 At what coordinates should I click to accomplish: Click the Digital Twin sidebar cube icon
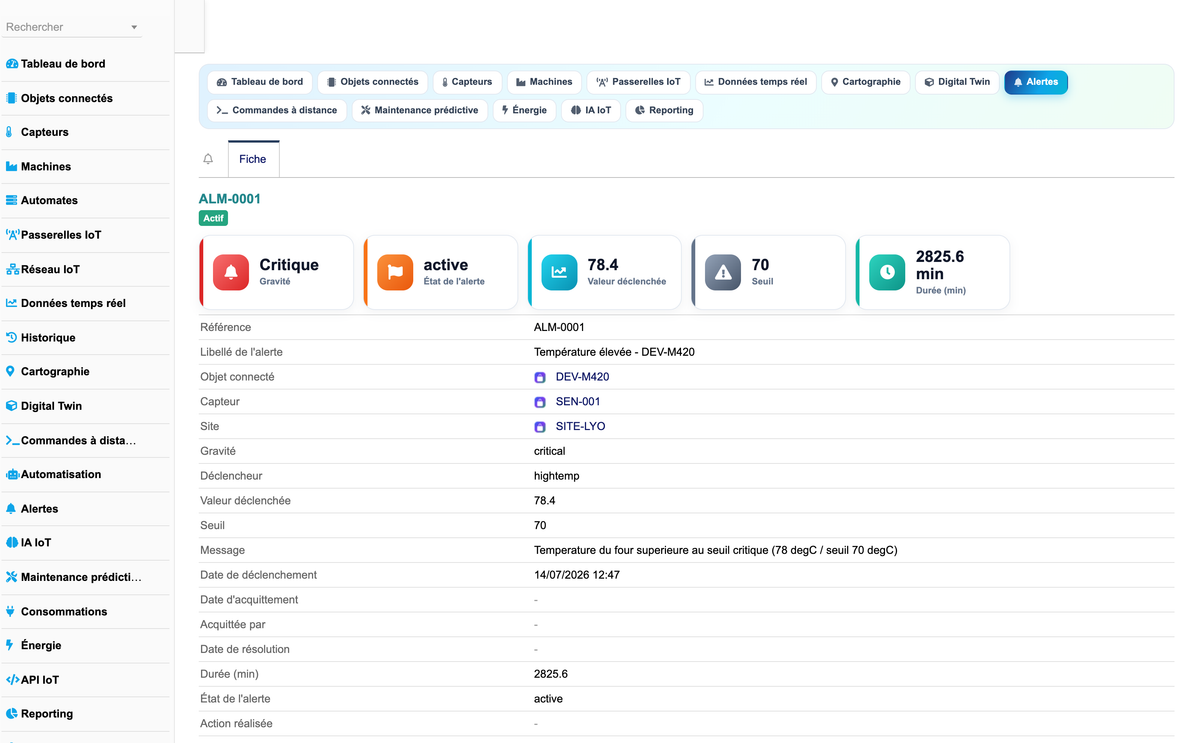(x=12, y=406)
